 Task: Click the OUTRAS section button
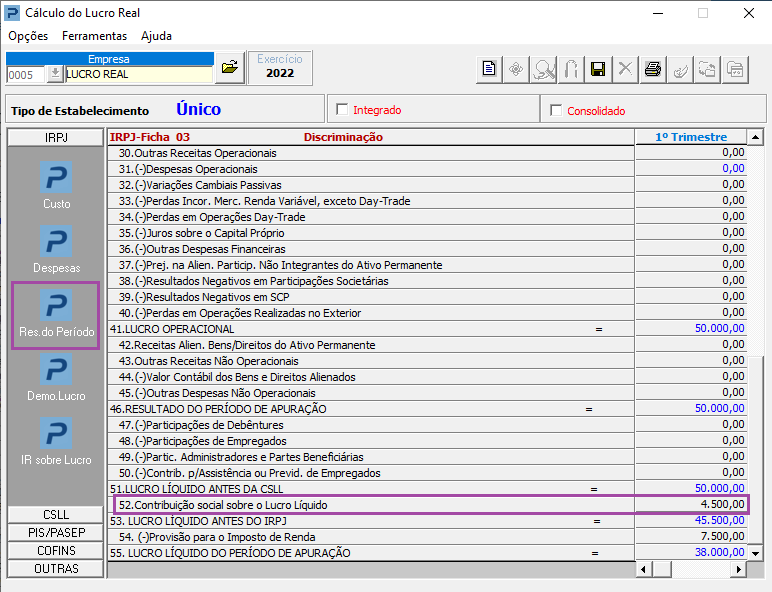coord(56,568)
